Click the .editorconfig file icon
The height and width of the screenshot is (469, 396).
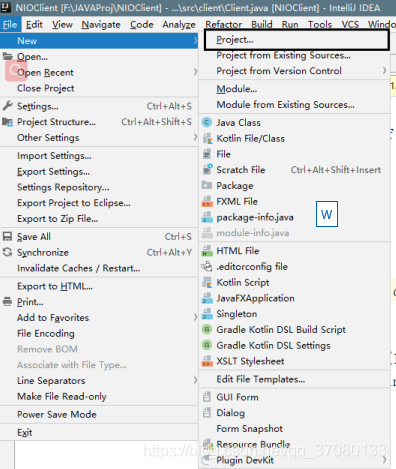(x=207, y=266)
